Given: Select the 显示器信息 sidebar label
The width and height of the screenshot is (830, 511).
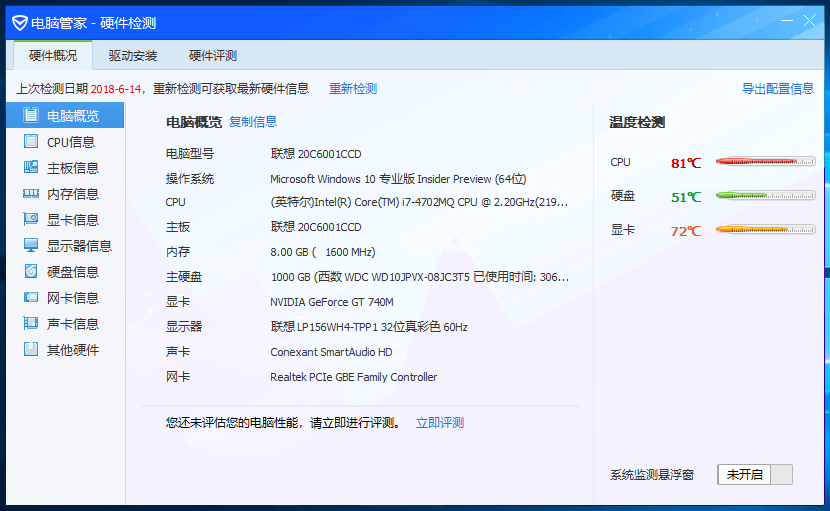Looking at the screenshot, I should [x=79, y=246].
